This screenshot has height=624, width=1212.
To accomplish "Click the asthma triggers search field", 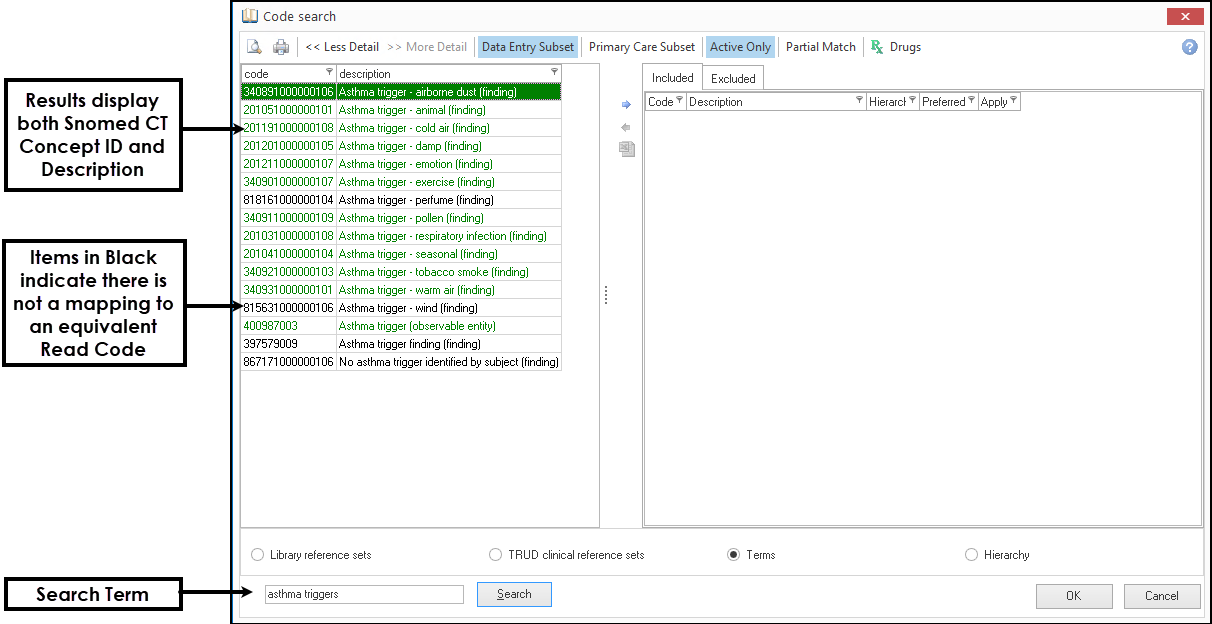I will tap(364, 594).
